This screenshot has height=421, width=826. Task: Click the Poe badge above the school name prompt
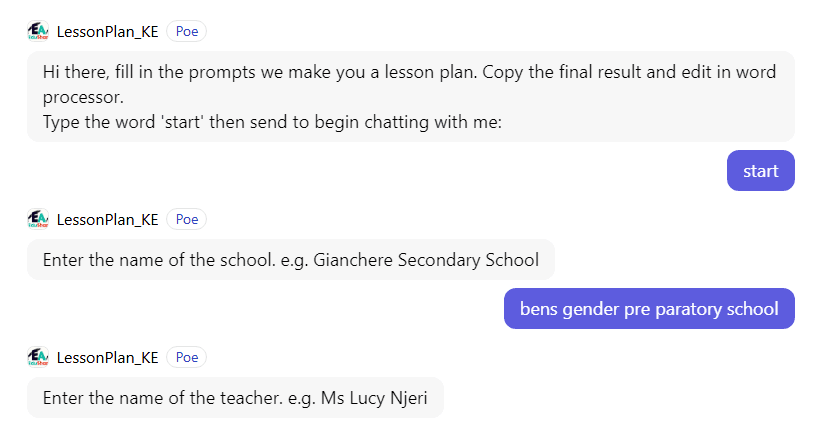186,219
